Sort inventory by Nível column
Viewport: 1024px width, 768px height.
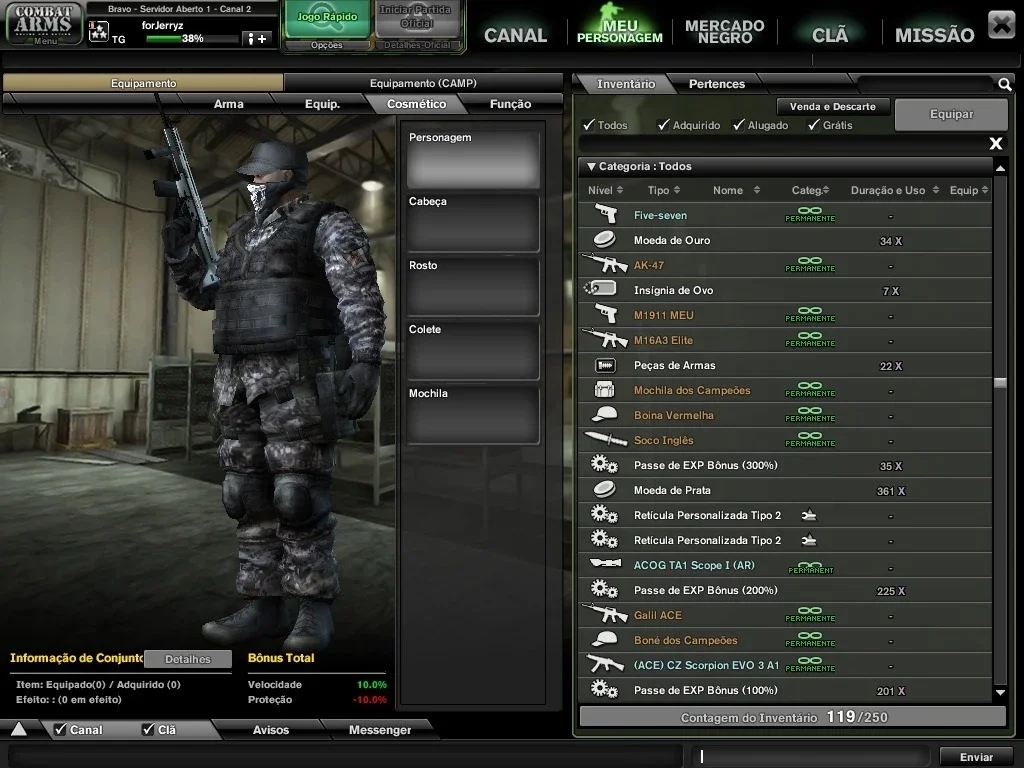[605, 190]
